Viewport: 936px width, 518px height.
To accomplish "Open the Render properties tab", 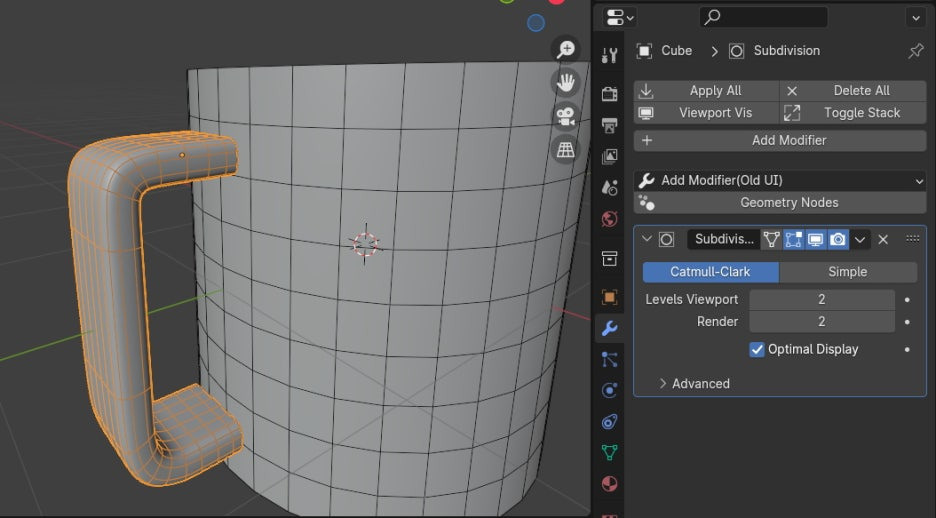I will tap(609, 94).
